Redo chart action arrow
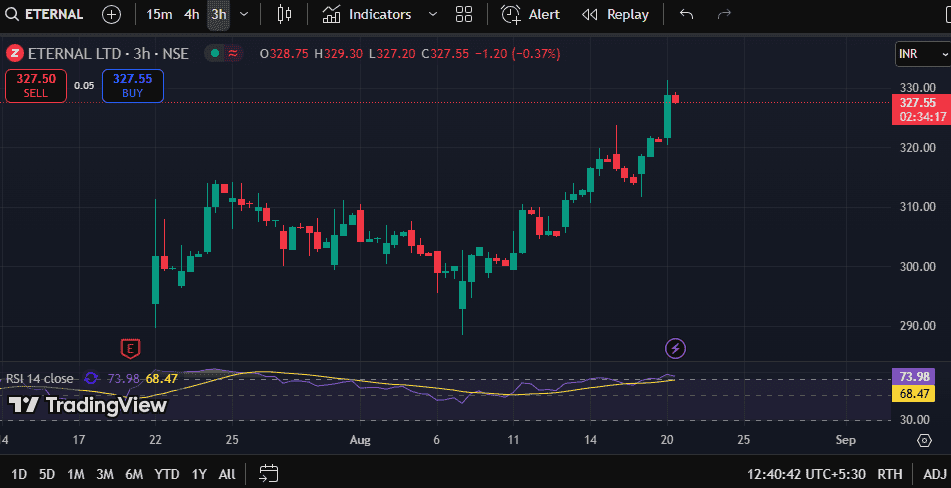951x488 pixels. coord(724,15)
